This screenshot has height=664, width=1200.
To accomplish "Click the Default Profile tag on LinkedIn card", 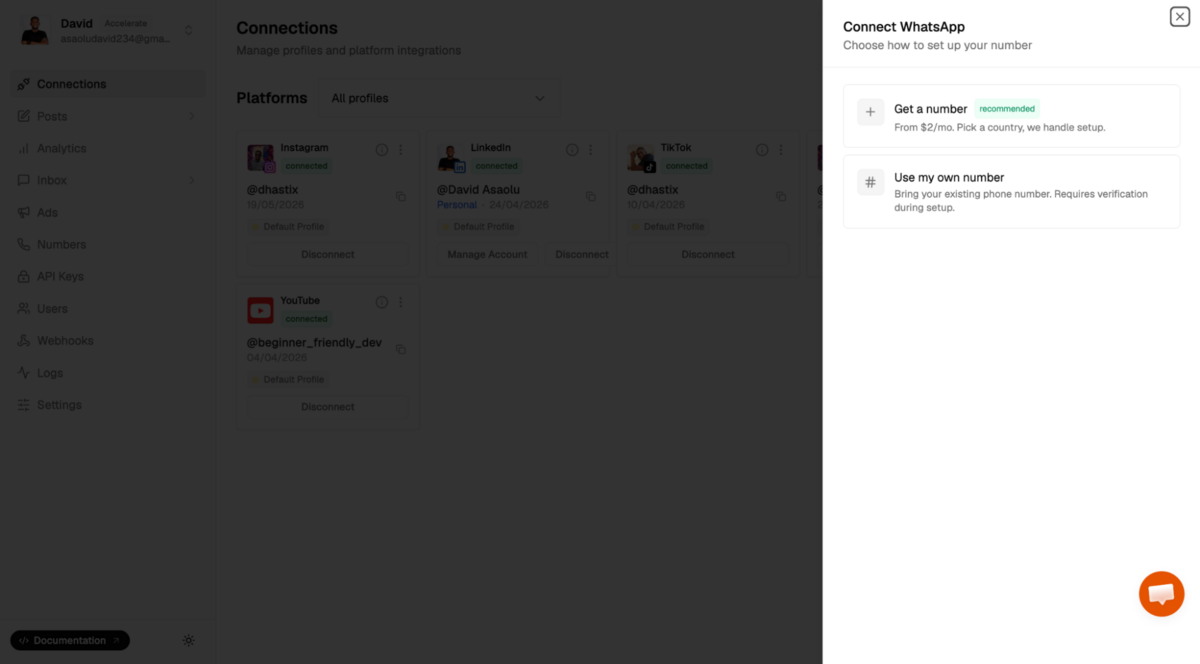I will click(477, 227).
